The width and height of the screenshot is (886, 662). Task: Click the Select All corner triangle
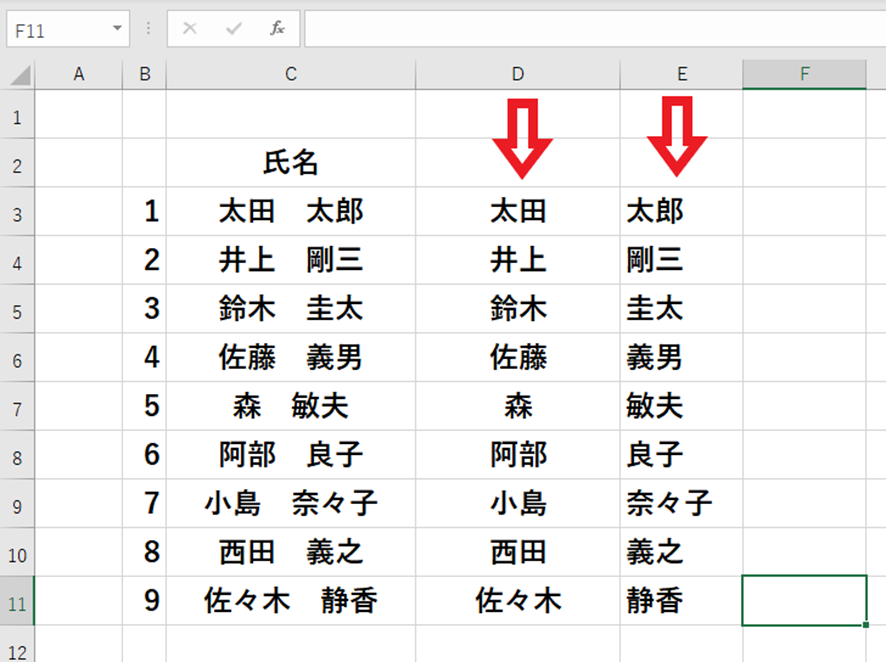(20, 75)
